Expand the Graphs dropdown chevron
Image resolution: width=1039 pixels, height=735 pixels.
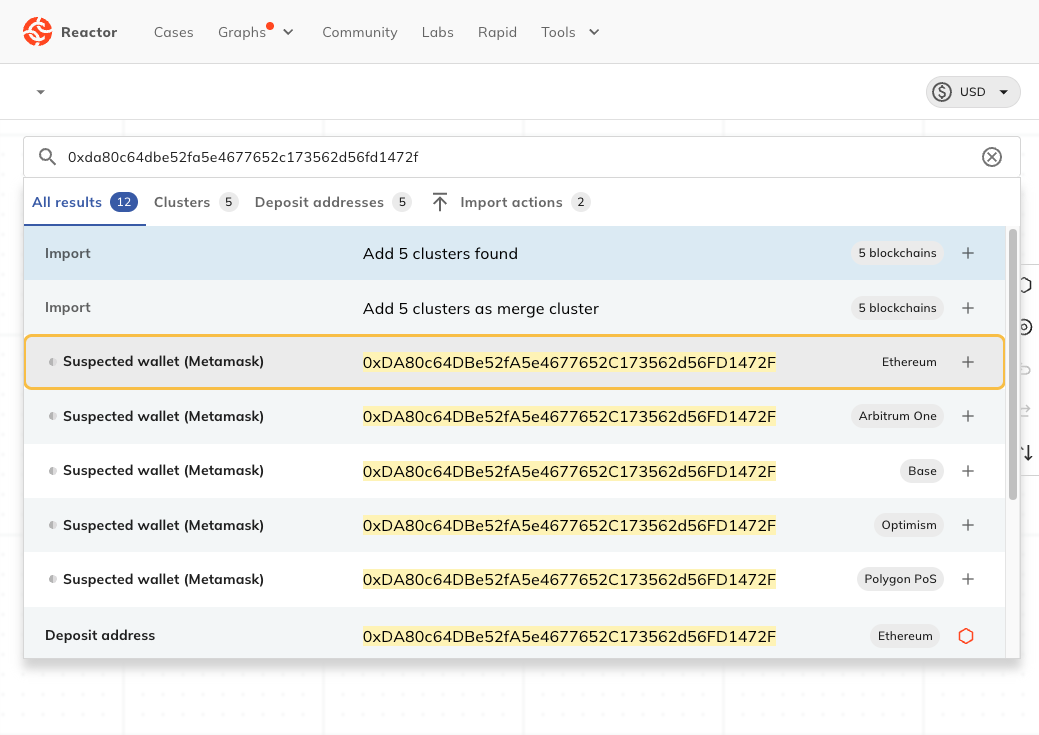pos(288,32)
